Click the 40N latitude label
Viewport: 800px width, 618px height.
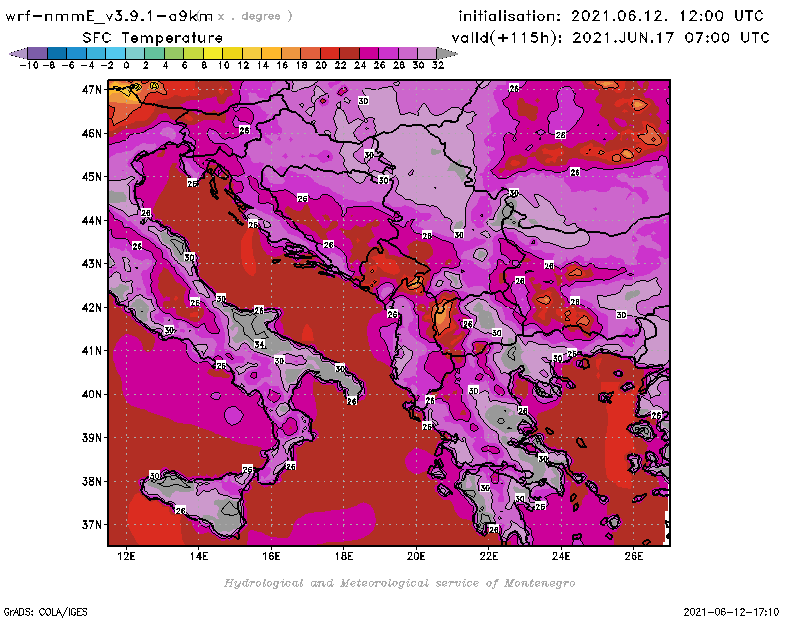(x=92, y=394)
